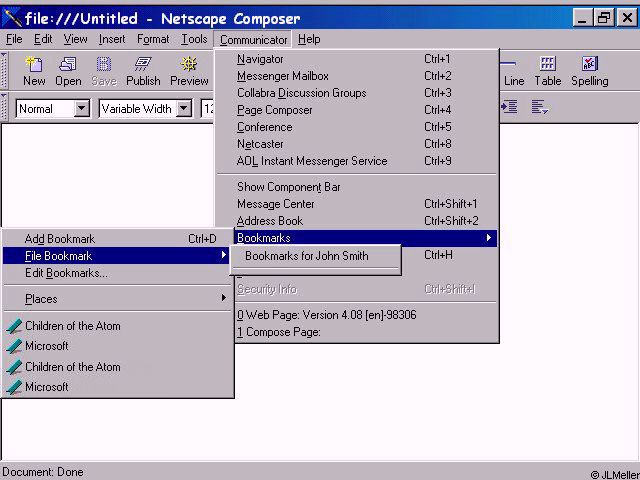Click the Publish toolbar icon

pyautogui.click(x=143, y=71)
